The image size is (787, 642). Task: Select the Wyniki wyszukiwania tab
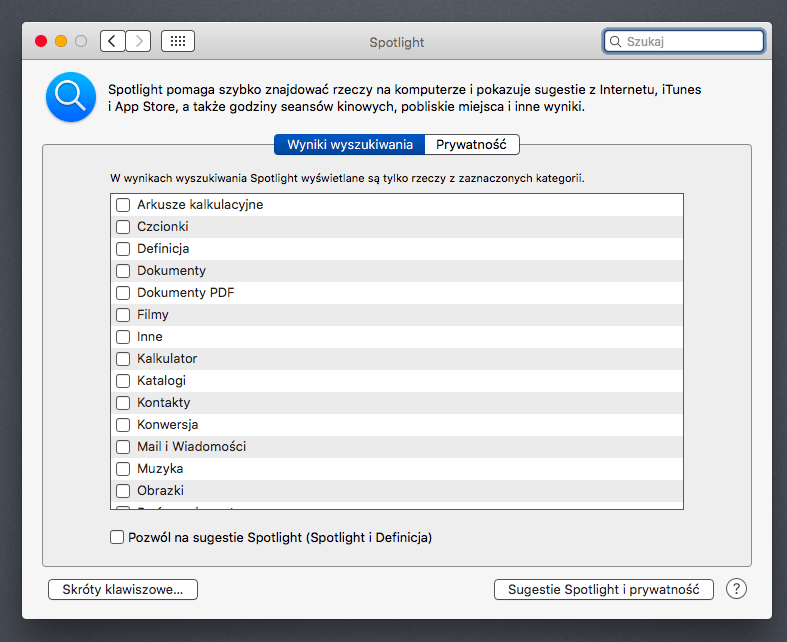click(x=350, y=144)
